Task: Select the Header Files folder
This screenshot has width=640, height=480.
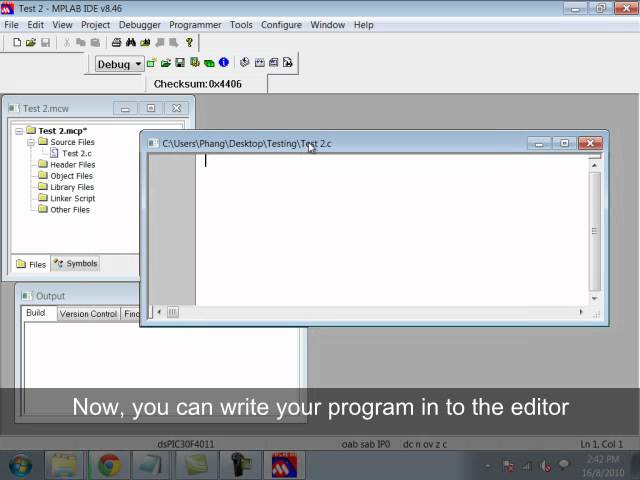Action: (73, 164)
